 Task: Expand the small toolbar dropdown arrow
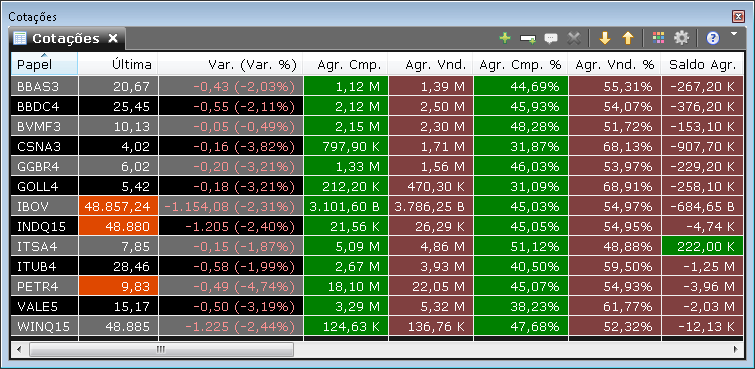pyautogui.click(x=734, y=34)
